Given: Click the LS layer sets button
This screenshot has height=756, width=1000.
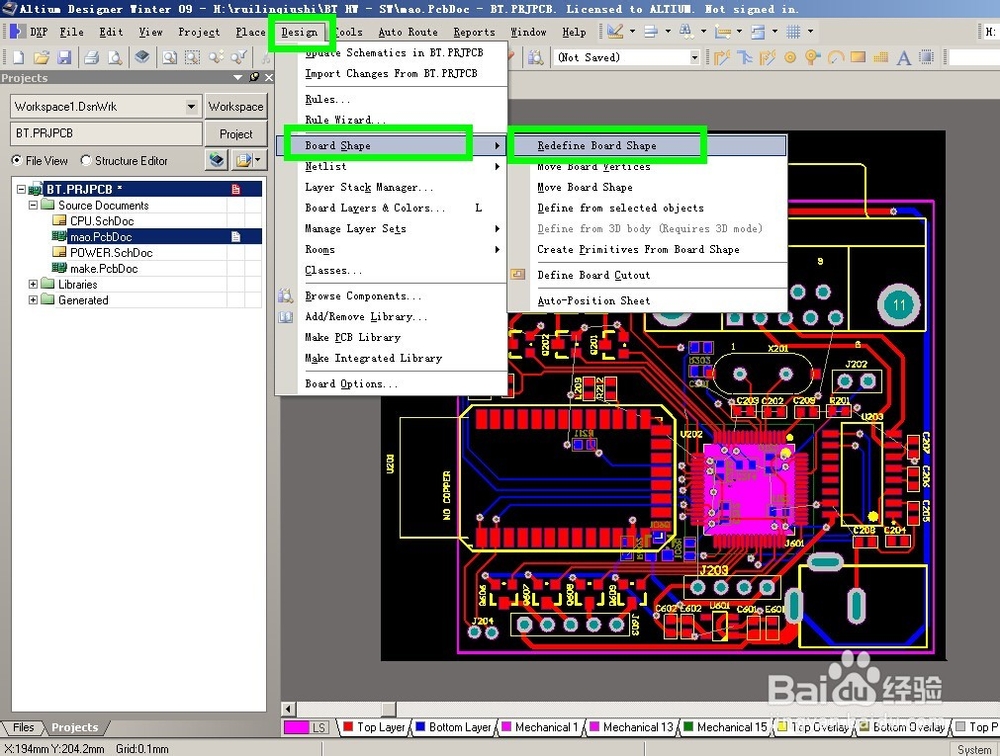Looking at the screenshot, I should (319, 727).
